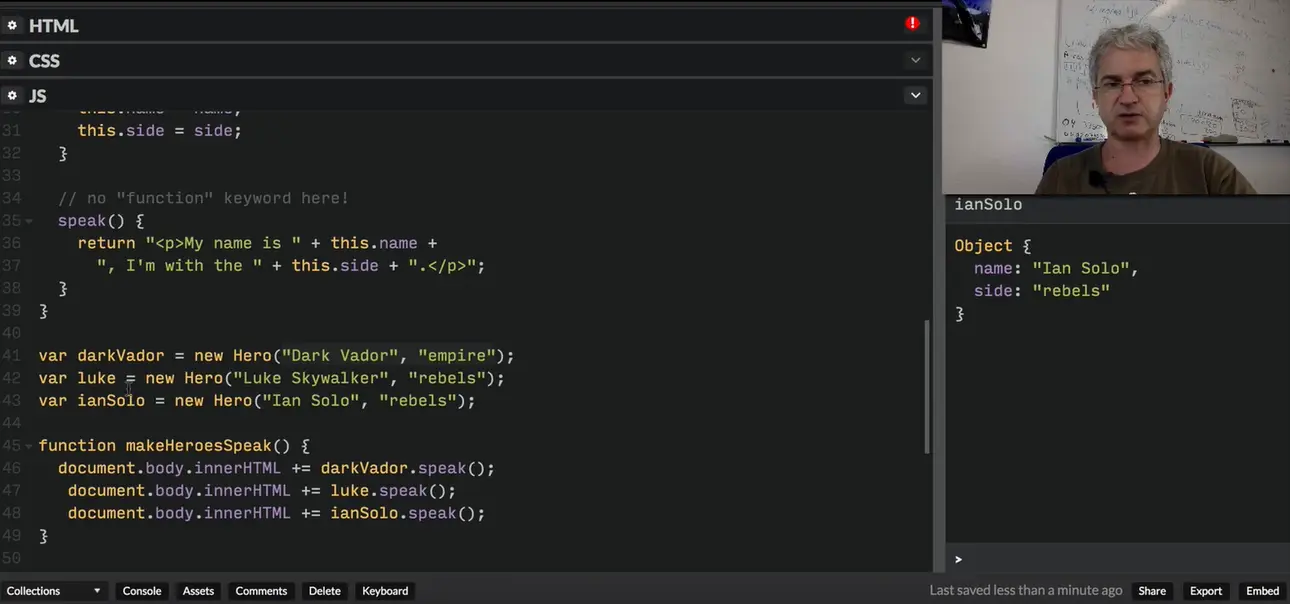Select the JS editor panel header
Viewport: 1290px width, 604px height.
[x=466, y=95]
